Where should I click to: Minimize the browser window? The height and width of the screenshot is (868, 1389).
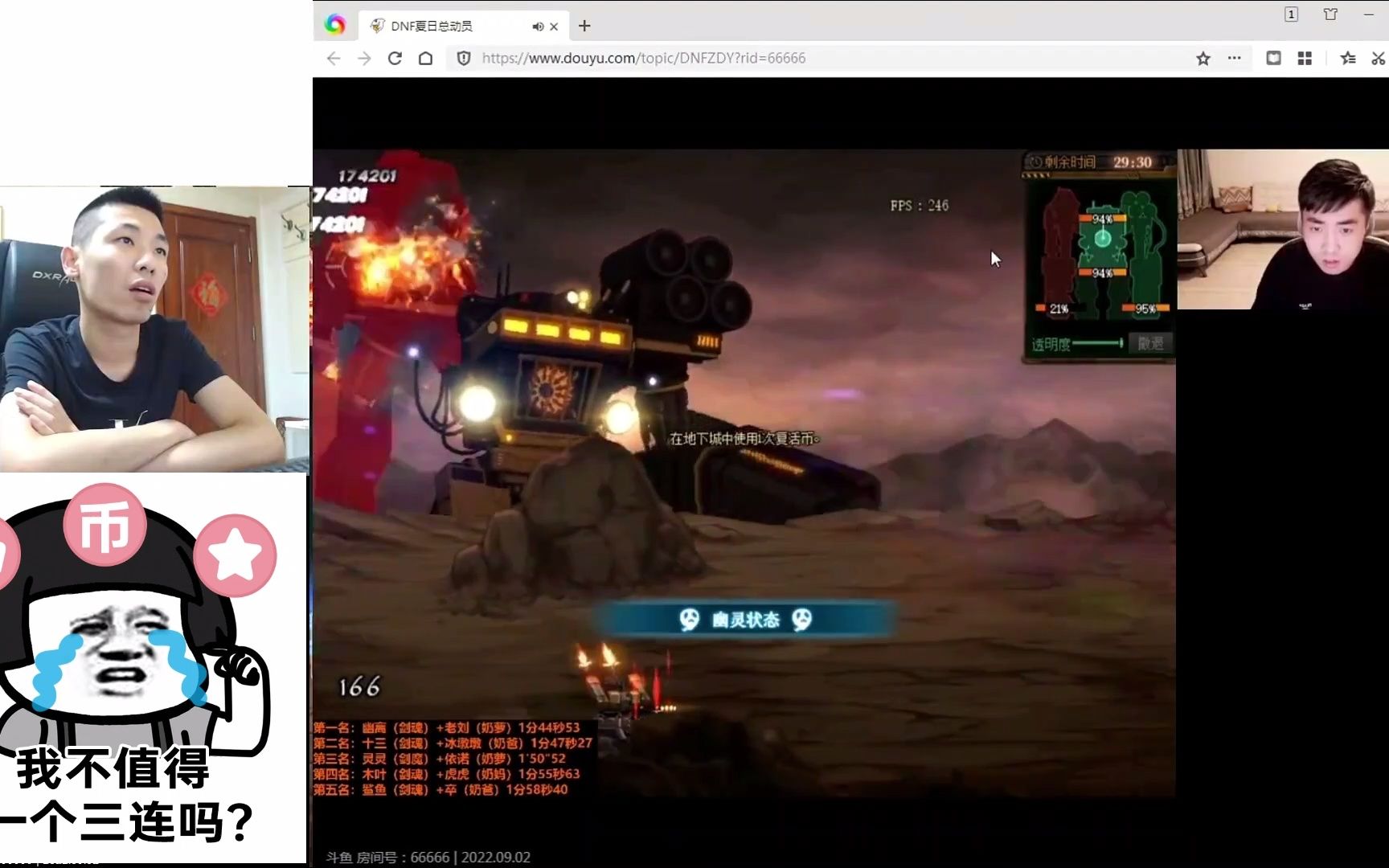(x=1368, y=14)
